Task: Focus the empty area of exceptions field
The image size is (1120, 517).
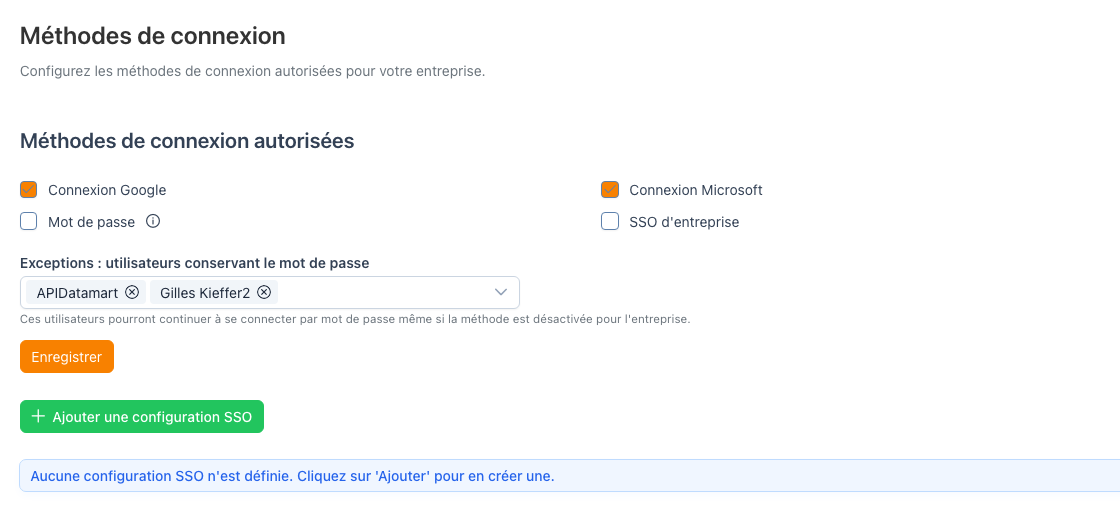Action: pyautogui.click(x=382, y=292)
